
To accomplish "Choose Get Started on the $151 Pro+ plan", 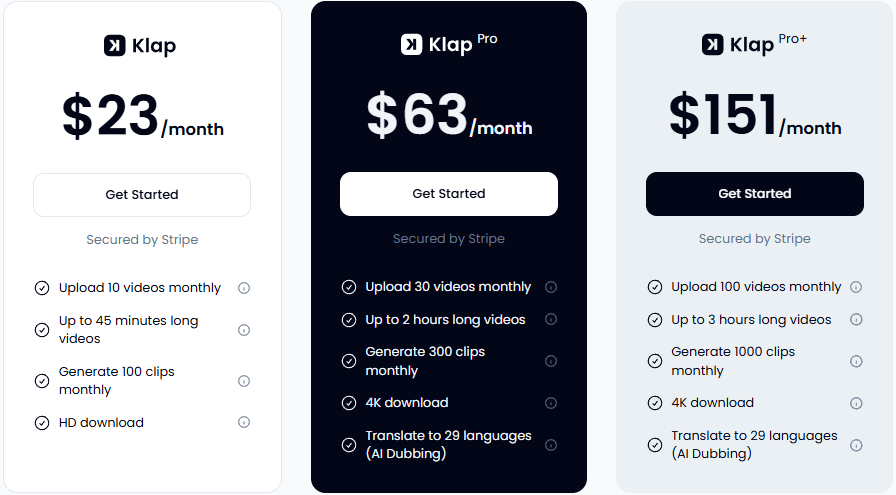I will 754,194.
